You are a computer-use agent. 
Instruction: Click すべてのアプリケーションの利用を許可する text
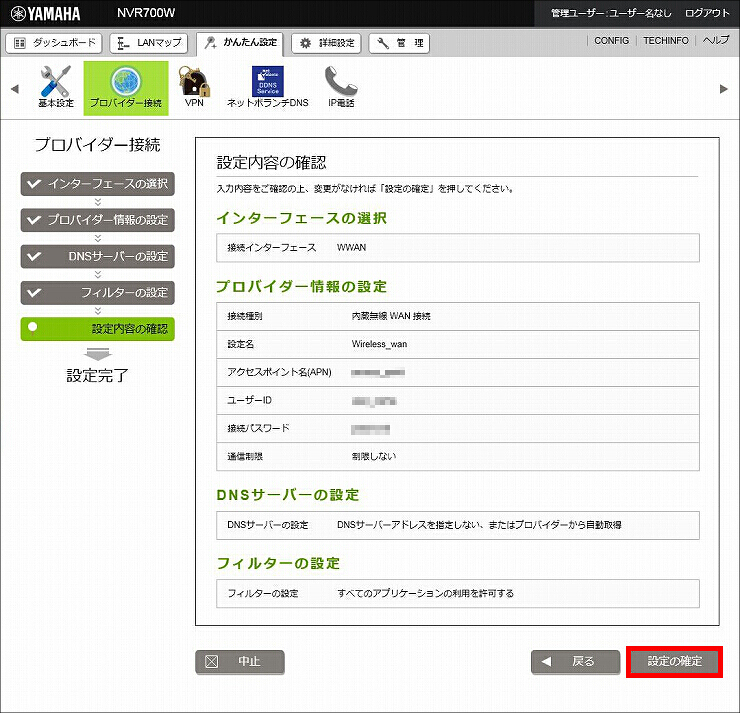(x=425, y=593)
